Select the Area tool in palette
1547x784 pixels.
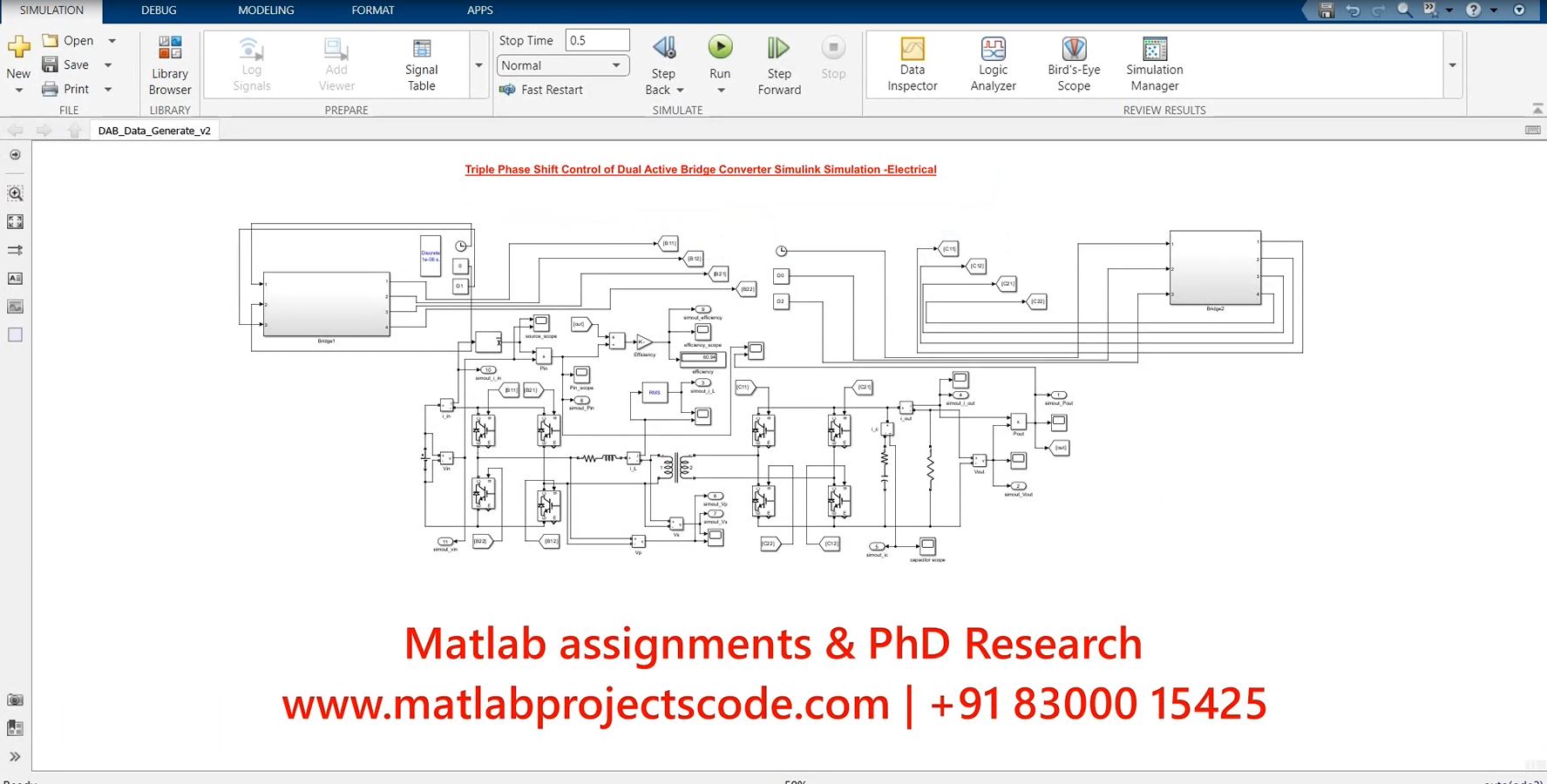click(x=15, y=335)
